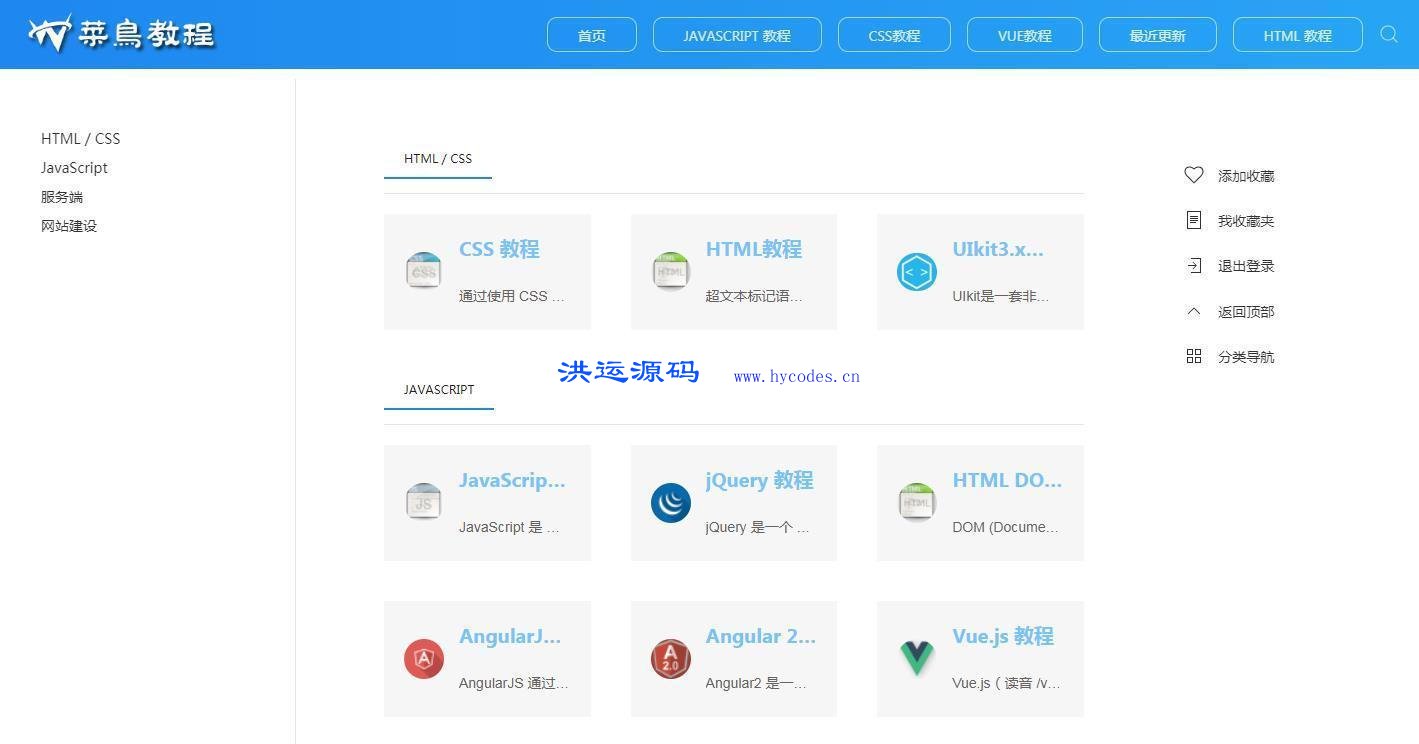Click description text 'AngularJS 通过...'
Screen dimensions: 1419x744
coord(514,683)
